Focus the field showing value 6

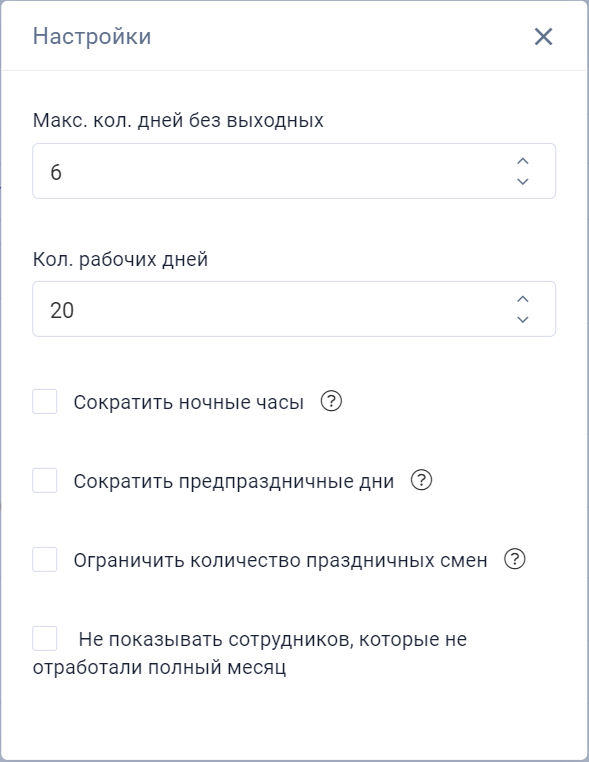tap(294, 171)
